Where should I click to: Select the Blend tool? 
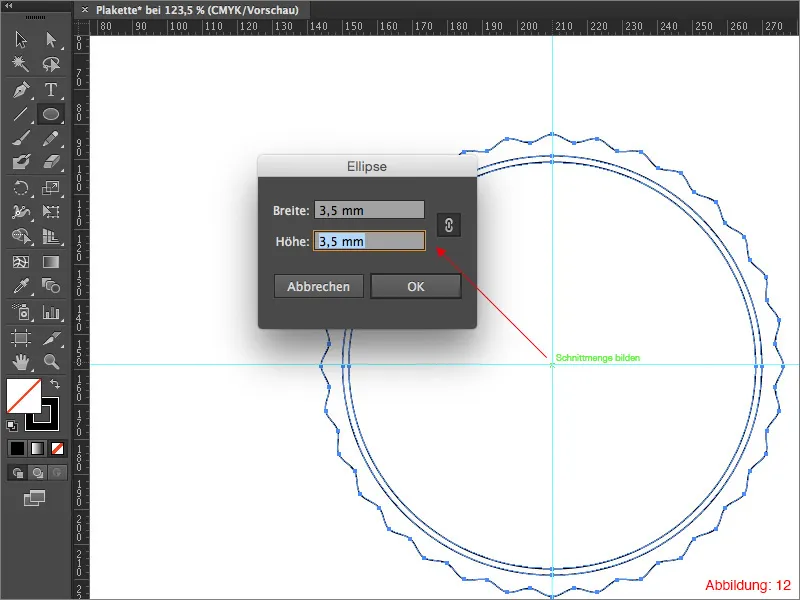51,286
